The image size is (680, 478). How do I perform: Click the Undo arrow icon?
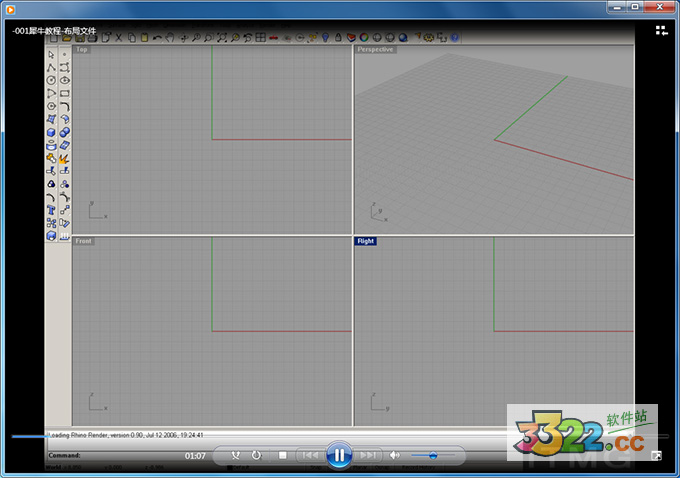point(157,38)
